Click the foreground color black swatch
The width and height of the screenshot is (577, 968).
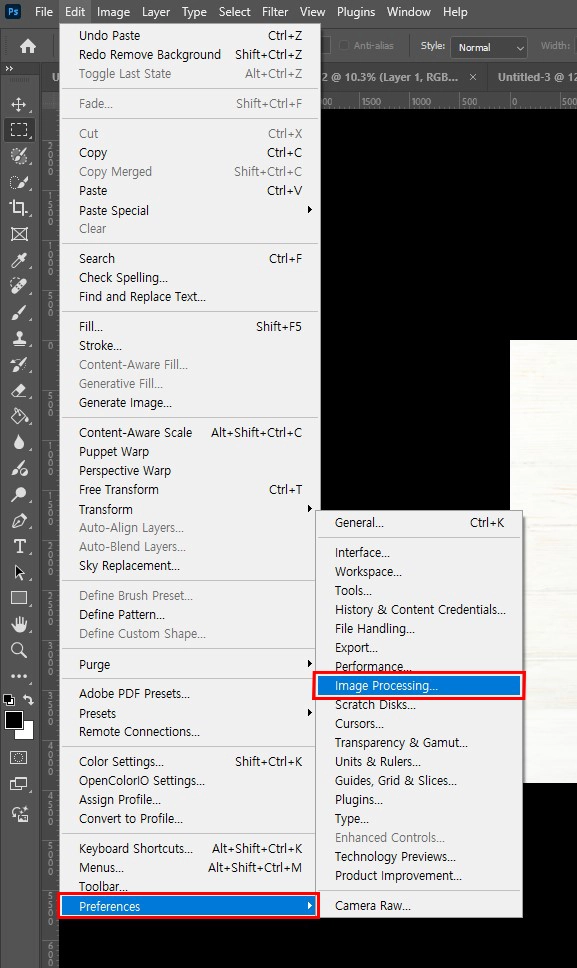[14, 720]
